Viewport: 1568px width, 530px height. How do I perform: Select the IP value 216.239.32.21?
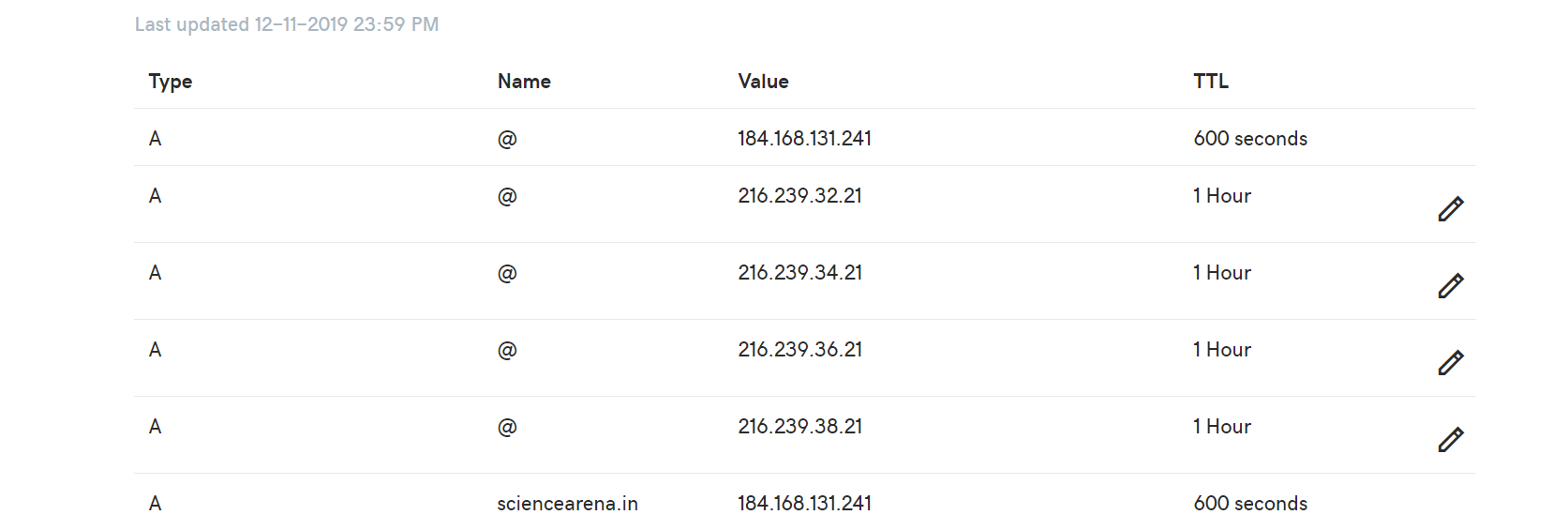pyautogui.click(x=799, y=196)
